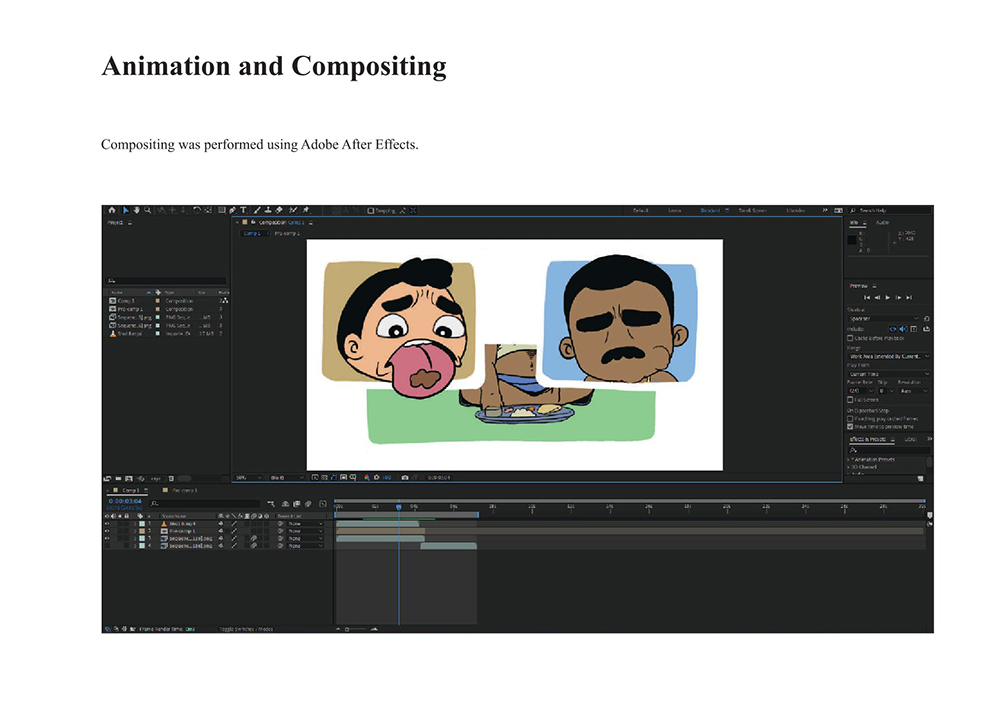The height and width of the screenshot is (707, 1000).
Task: Play the preview with the Play button
Action: tap(888, 298)
